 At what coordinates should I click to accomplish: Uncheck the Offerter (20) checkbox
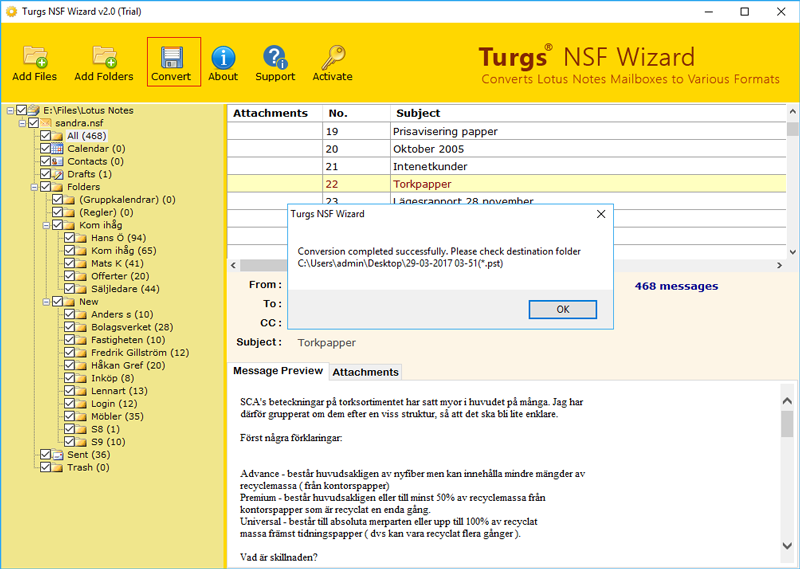[69, 276]
